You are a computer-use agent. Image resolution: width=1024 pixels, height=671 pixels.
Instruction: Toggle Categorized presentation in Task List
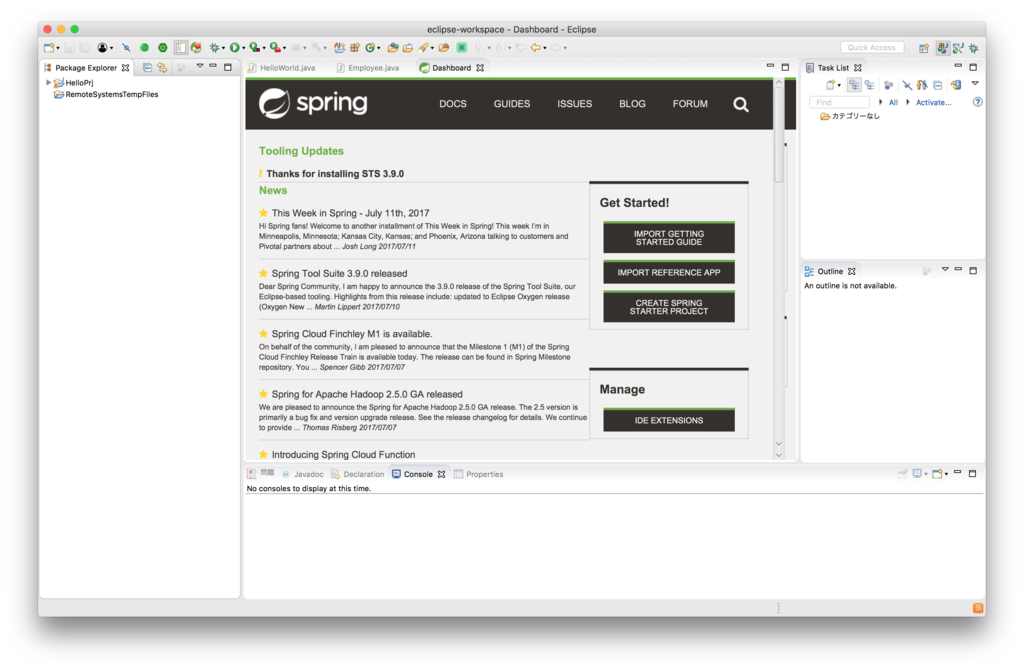[x=854, y=85]
